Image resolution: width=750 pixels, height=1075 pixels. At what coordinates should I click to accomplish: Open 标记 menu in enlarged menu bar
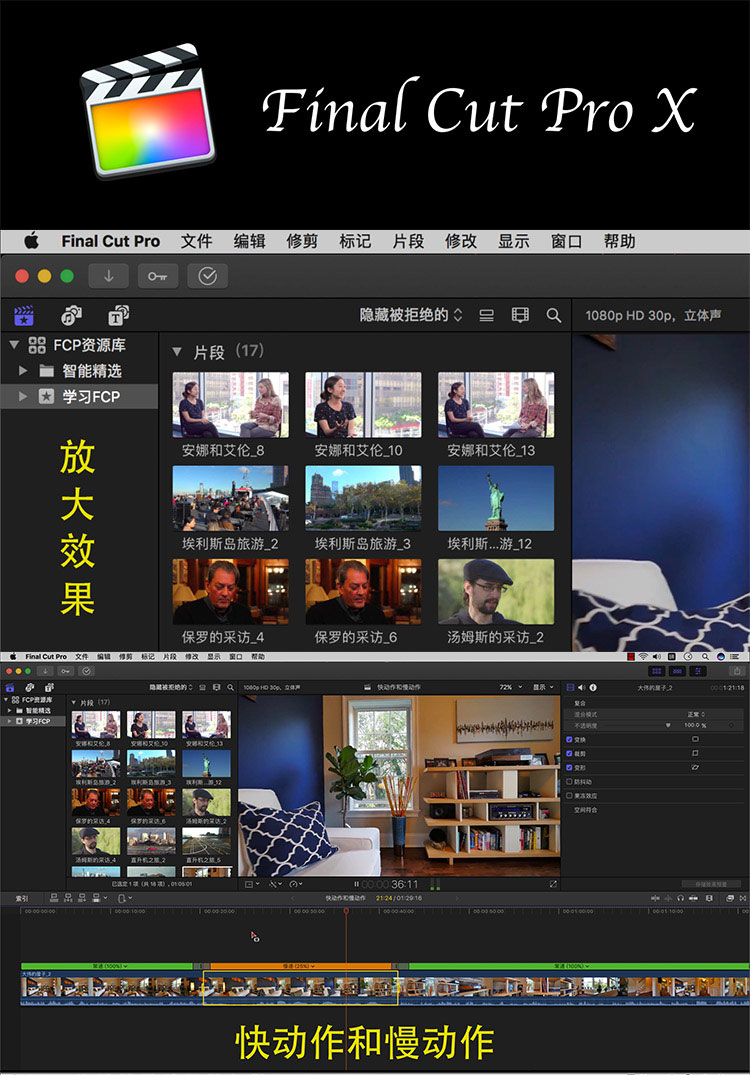tap(355, 241)
